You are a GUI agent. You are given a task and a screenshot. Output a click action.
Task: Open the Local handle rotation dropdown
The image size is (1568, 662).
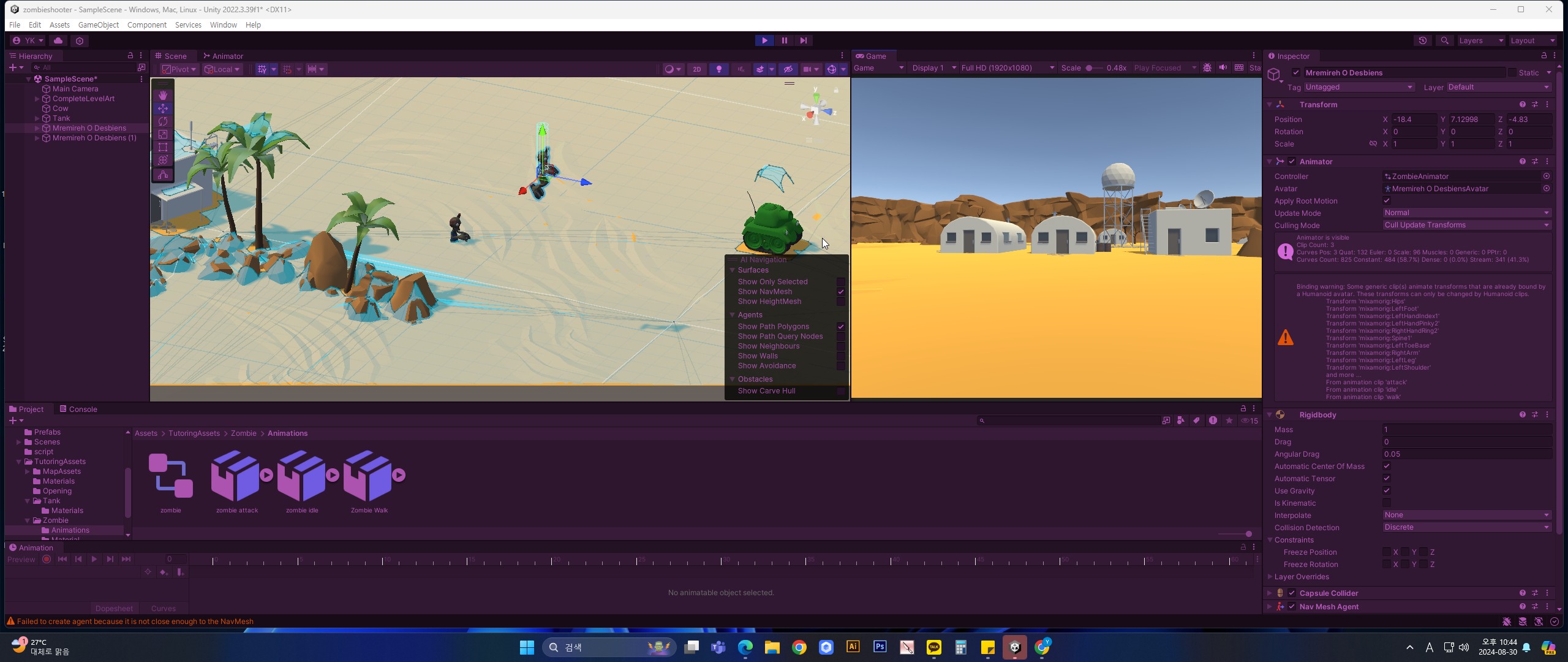pyautogui.click(x=222, y=69)
